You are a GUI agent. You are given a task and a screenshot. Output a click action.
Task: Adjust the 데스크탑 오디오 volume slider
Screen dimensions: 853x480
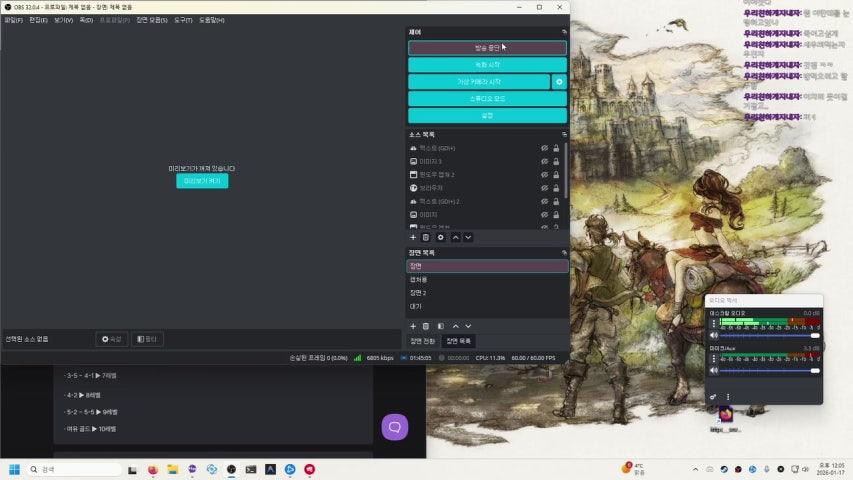[770, 336]
